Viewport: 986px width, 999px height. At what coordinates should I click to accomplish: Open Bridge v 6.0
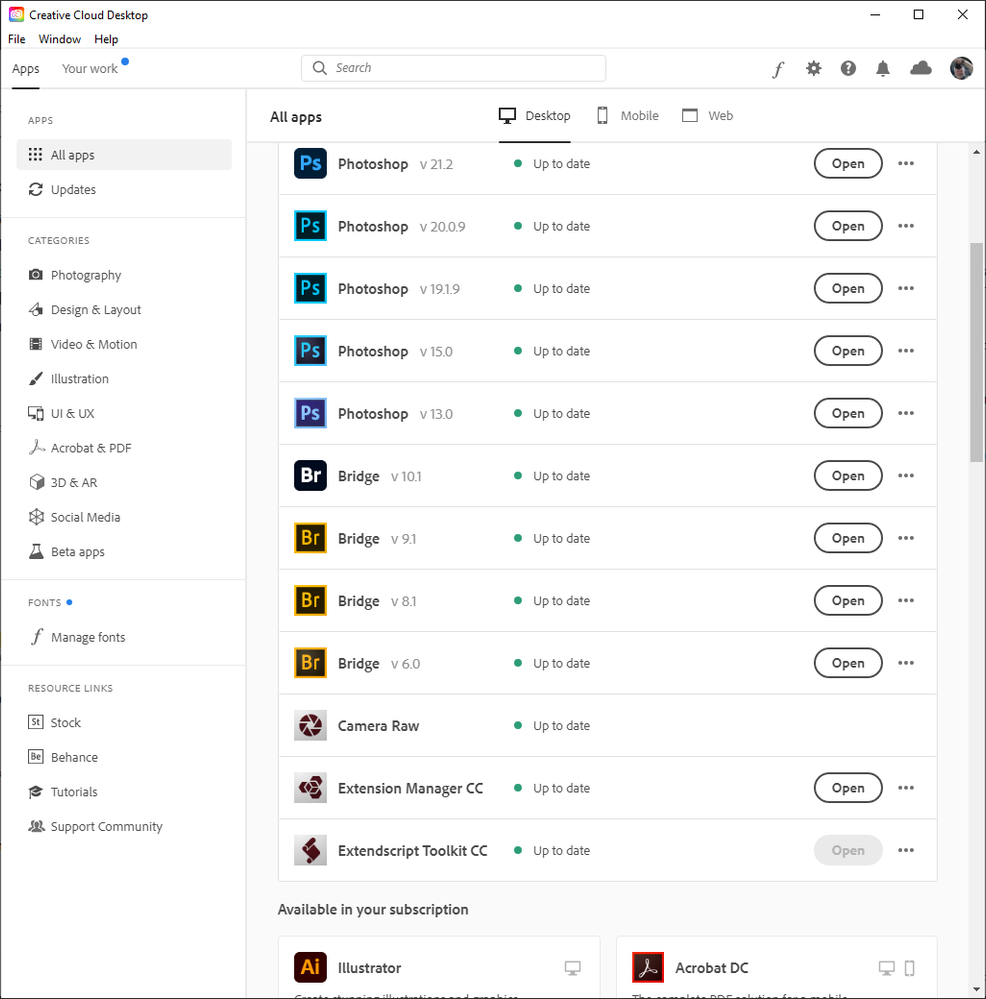pos(848,663)
